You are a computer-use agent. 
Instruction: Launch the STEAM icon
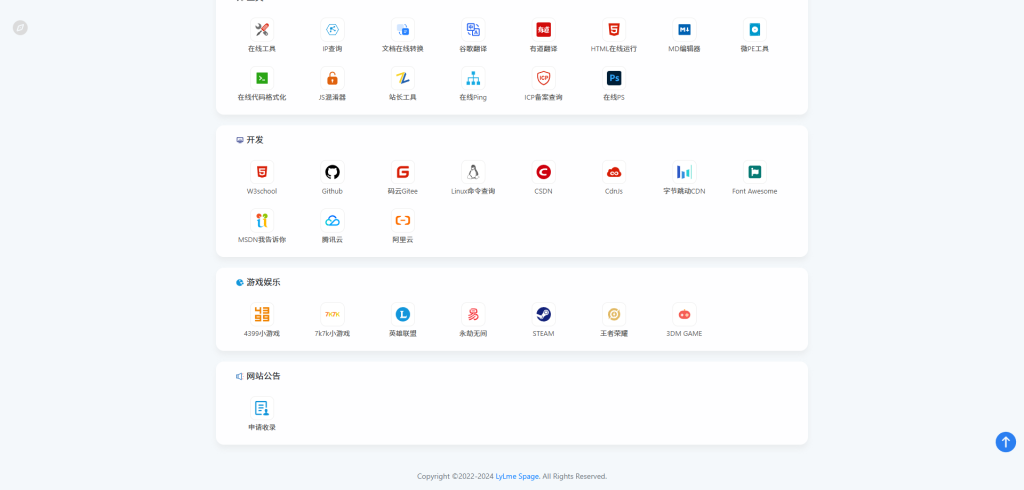pyautogui.click(x=543, y=314)
